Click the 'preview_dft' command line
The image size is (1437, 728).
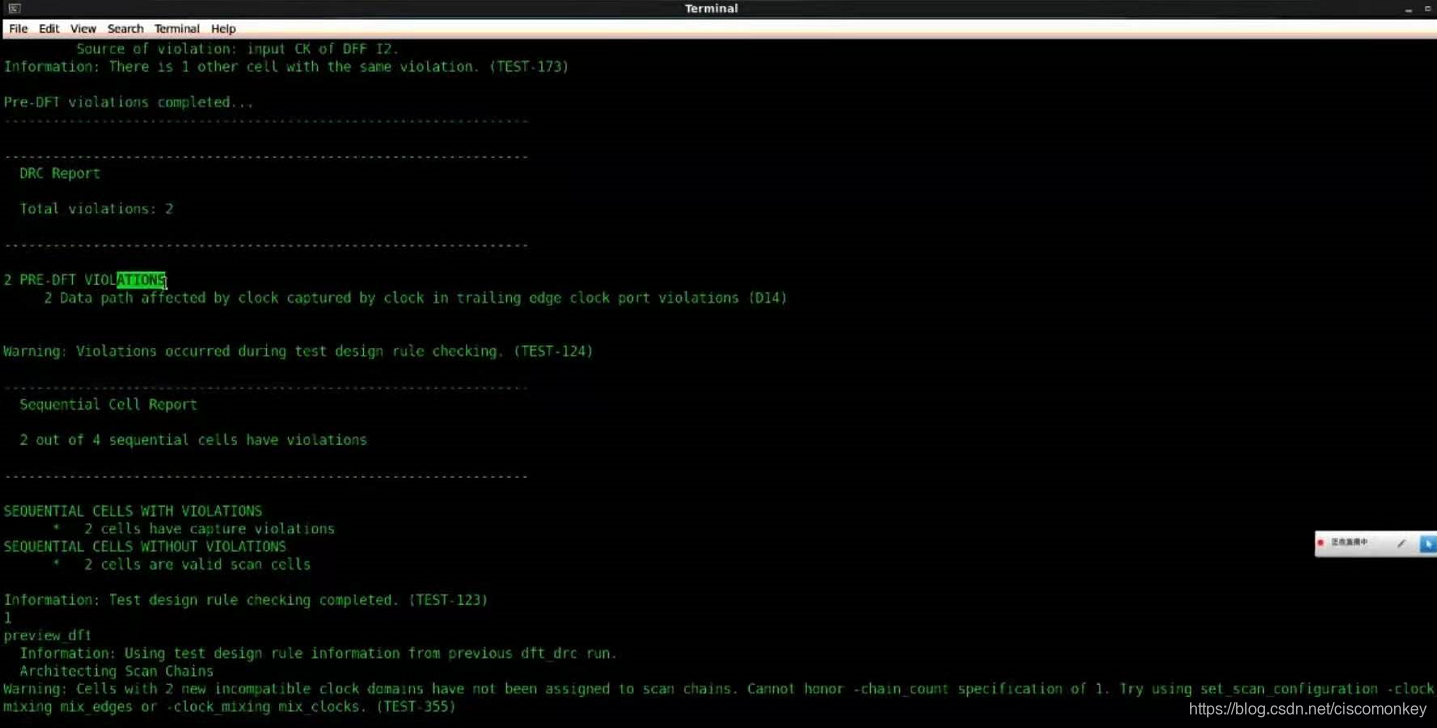pos(47,635)
